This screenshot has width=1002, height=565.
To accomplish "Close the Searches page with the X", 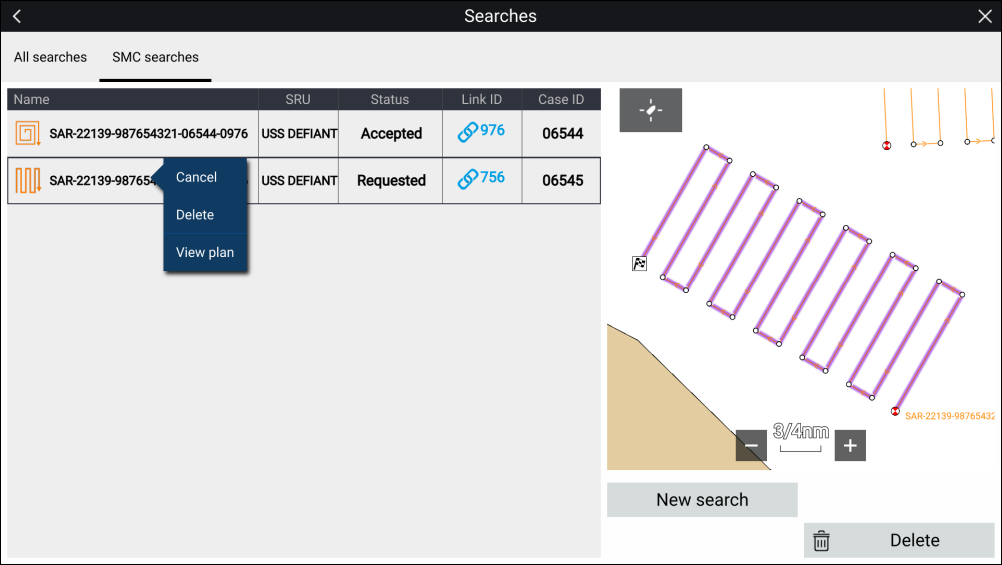I will point(984,16).
